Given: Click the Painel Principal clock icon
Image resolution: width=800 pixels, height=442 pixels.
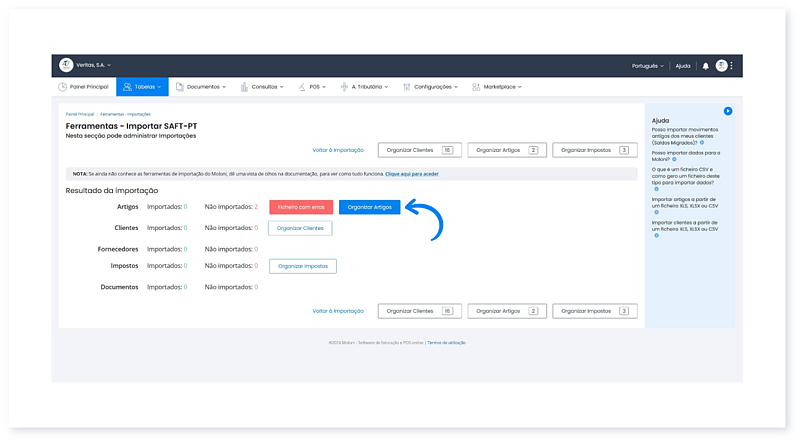Looking at the screenshot, I should [62, 87].
